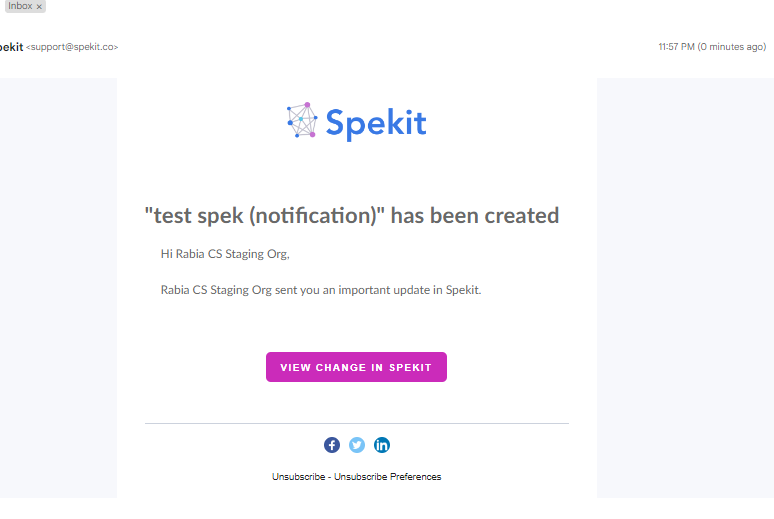Image resolution: width=774 pixels, height=519 pixels.
Task: Open the Twitter bird icon
Action: (357, 445)
